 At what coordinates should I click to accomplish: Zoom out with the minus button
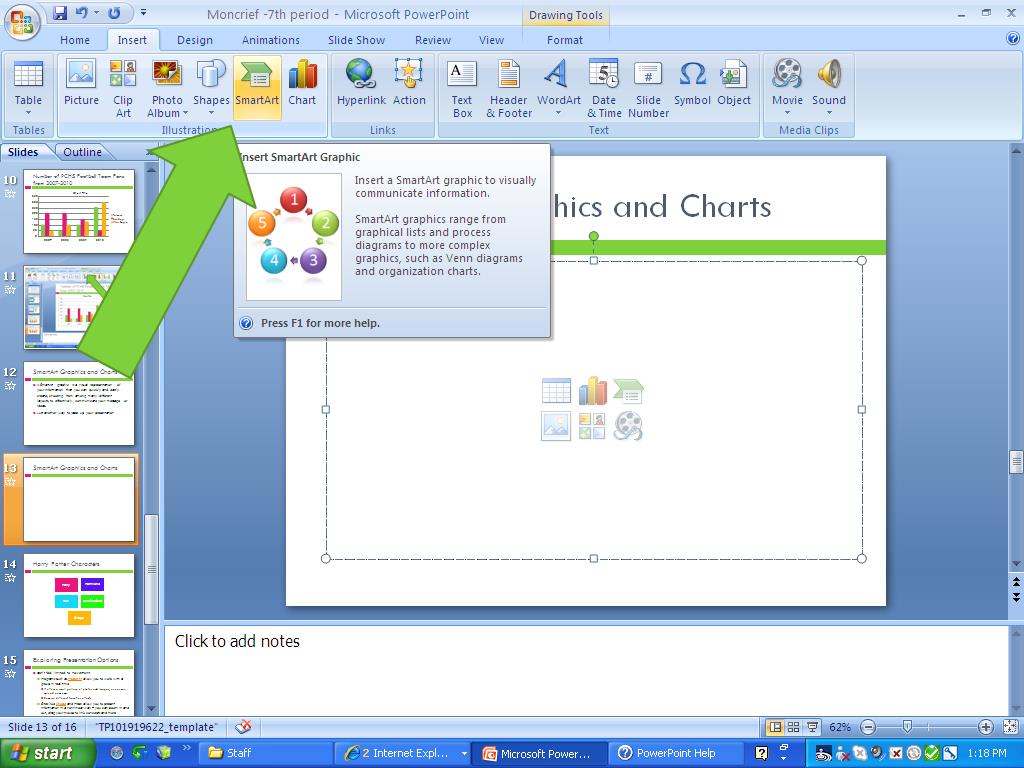click(x=868, y=727)
